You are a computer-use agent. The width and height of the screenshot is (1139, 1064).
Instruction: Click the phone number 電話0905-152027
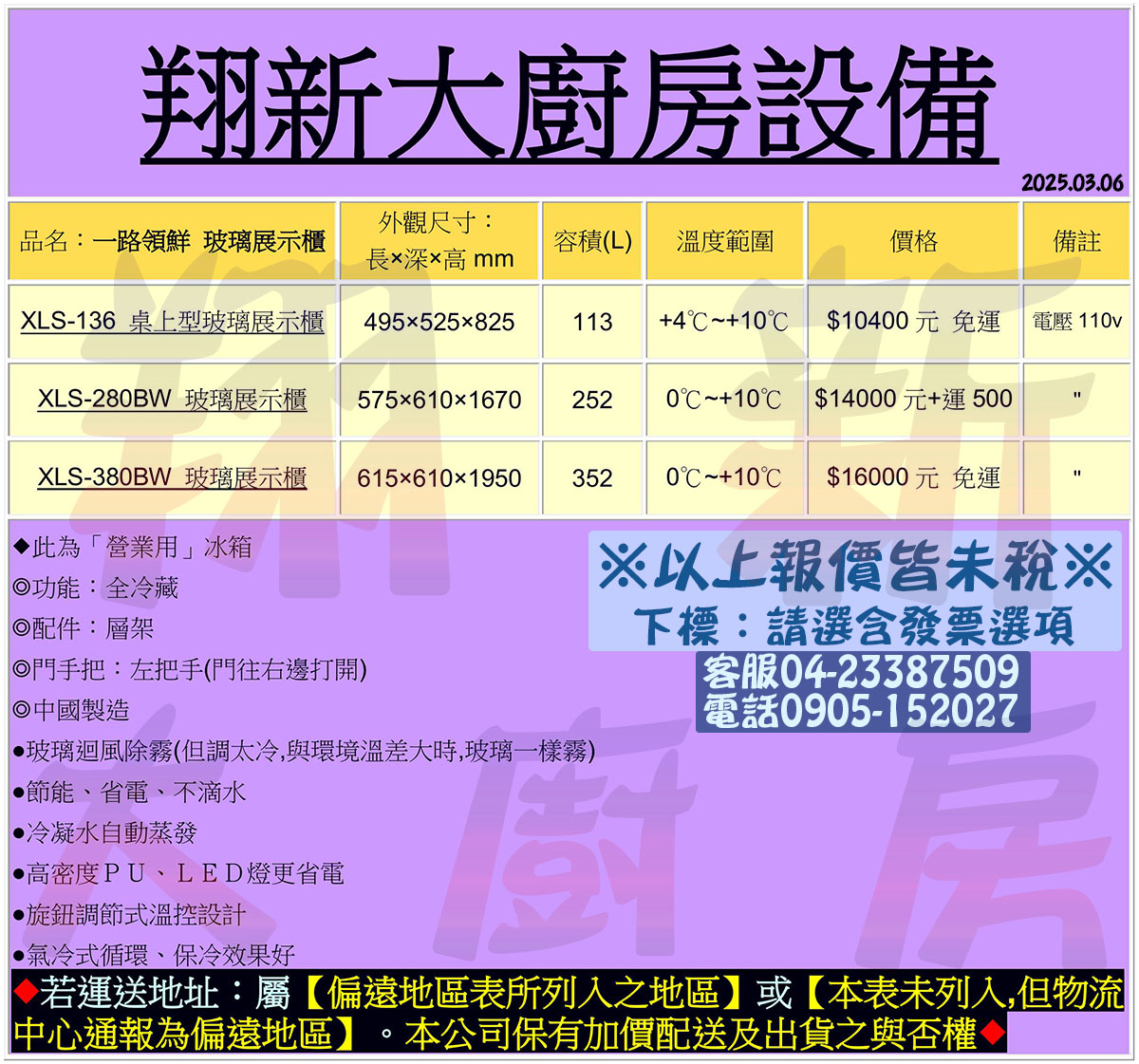point(862,711)
